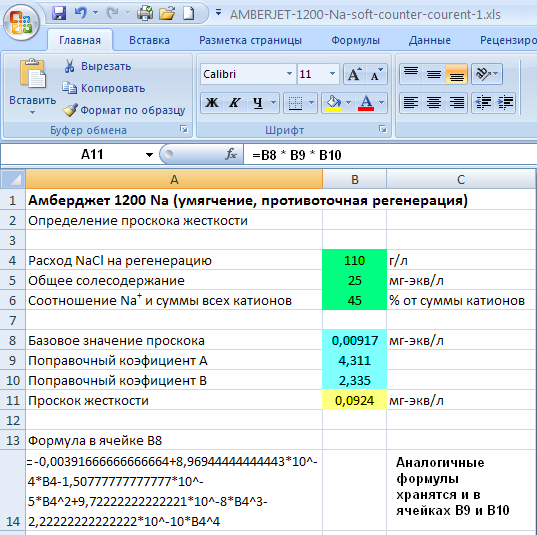Toggle italic К formatting
Viewport: 537px width, 535px height.
234,103
